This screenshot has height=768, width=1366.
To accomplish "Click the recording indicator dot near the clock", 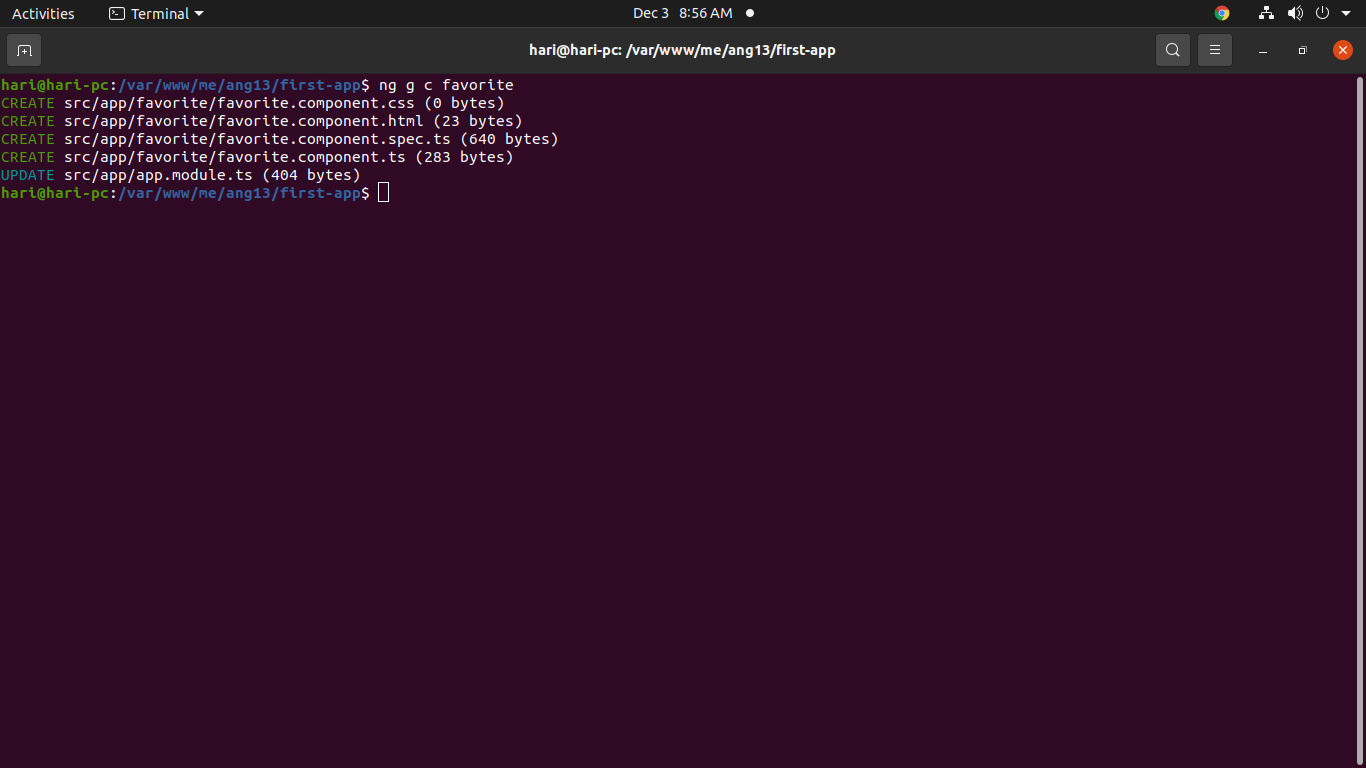I will click(749, 13).
